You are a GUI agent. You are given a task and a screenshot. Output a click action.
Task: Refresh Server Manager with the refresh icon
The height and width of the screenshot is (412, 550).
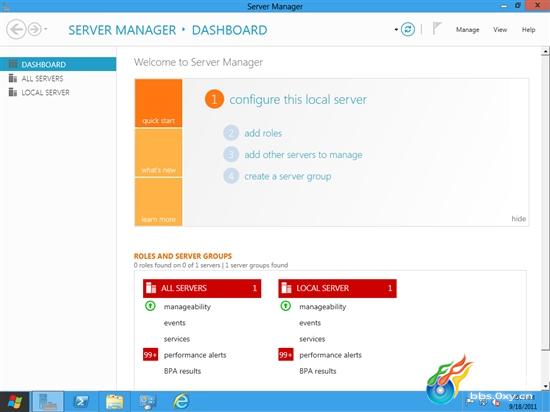tap(408, 29)
